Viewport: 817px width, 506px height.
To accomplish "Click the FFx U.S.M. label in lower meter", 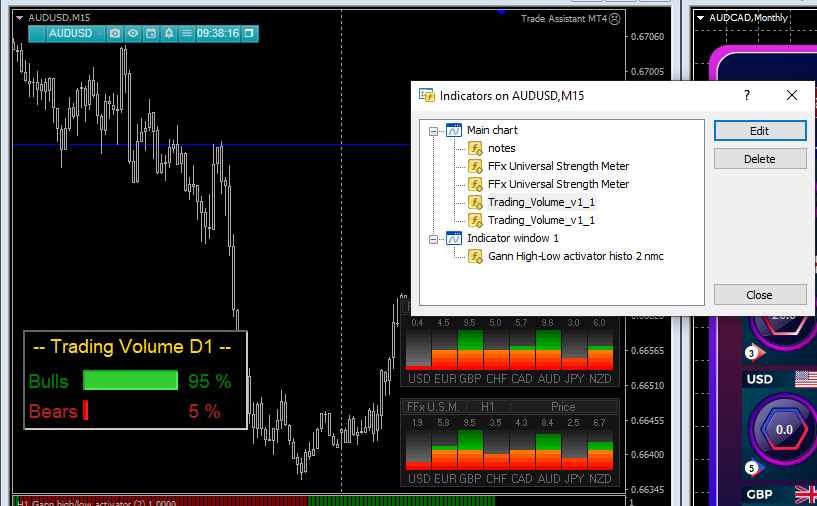I will 433,407.
